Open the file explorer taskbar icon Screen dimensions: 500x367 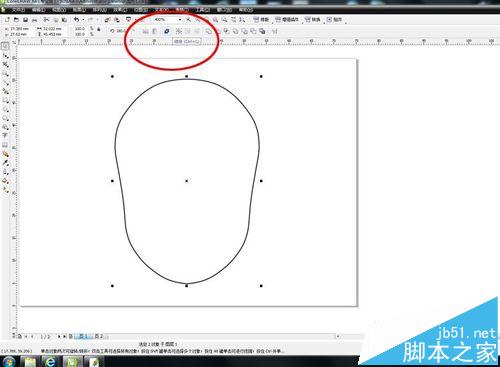(30, 362)
